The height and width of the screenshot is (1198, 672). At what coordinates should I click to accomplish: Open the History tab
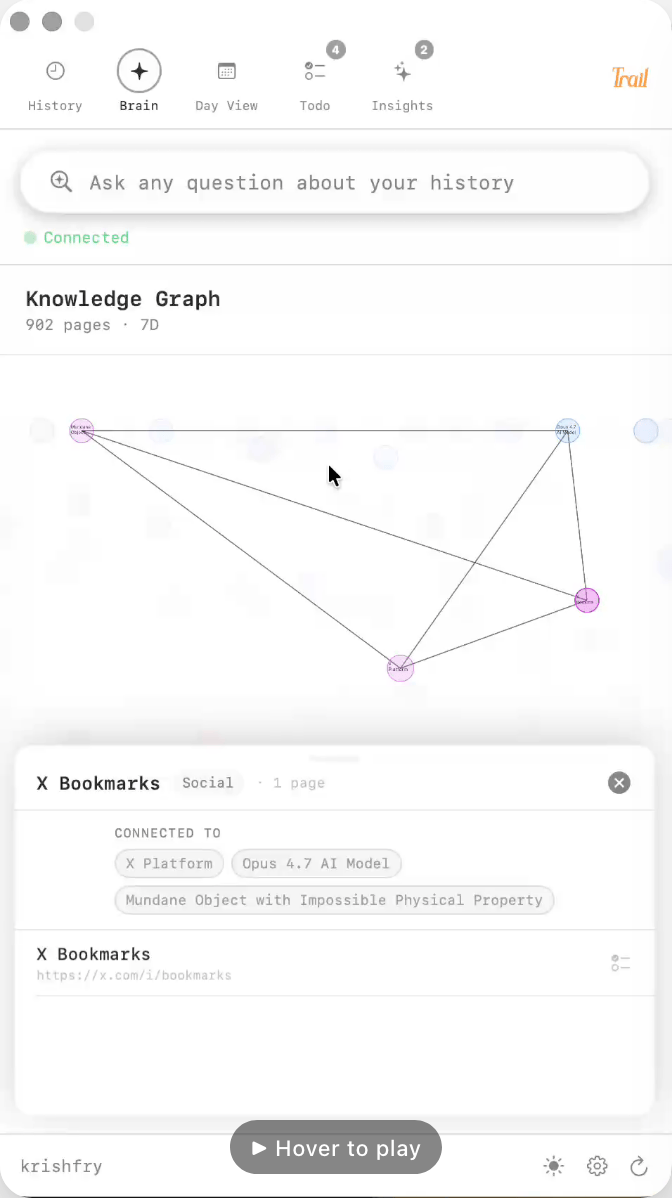[55, 86]
